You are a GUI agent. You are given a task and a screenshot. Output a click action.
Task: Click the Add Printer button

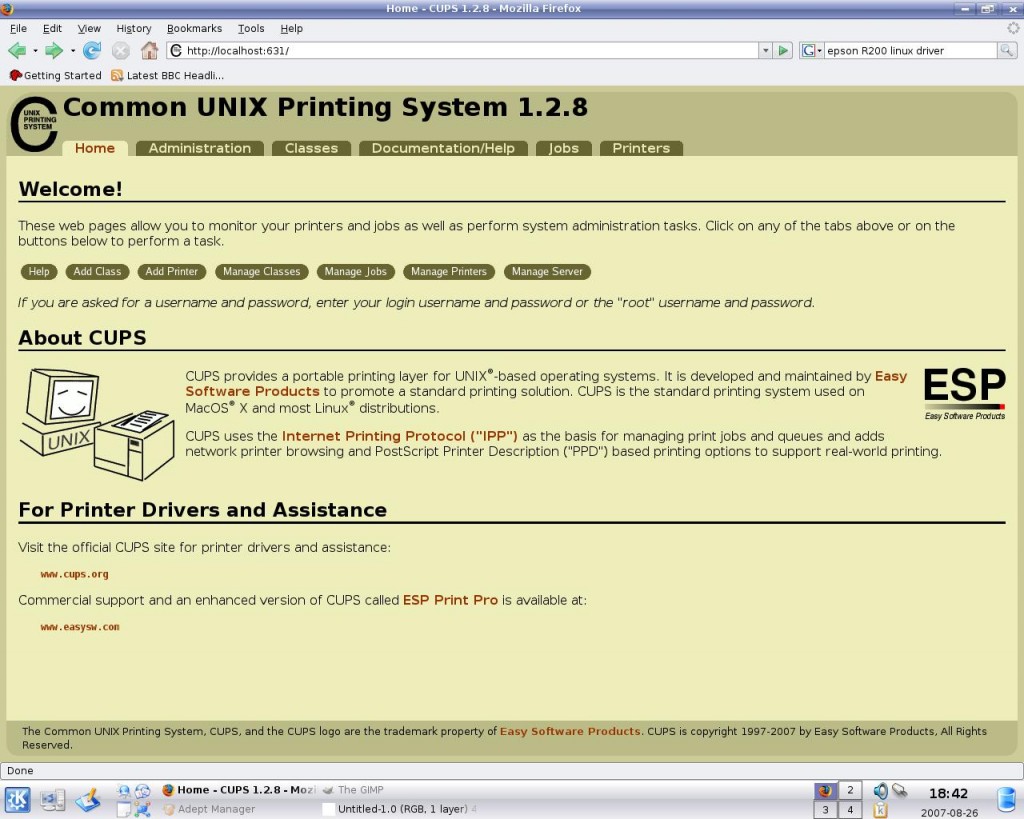pos(172,272)
